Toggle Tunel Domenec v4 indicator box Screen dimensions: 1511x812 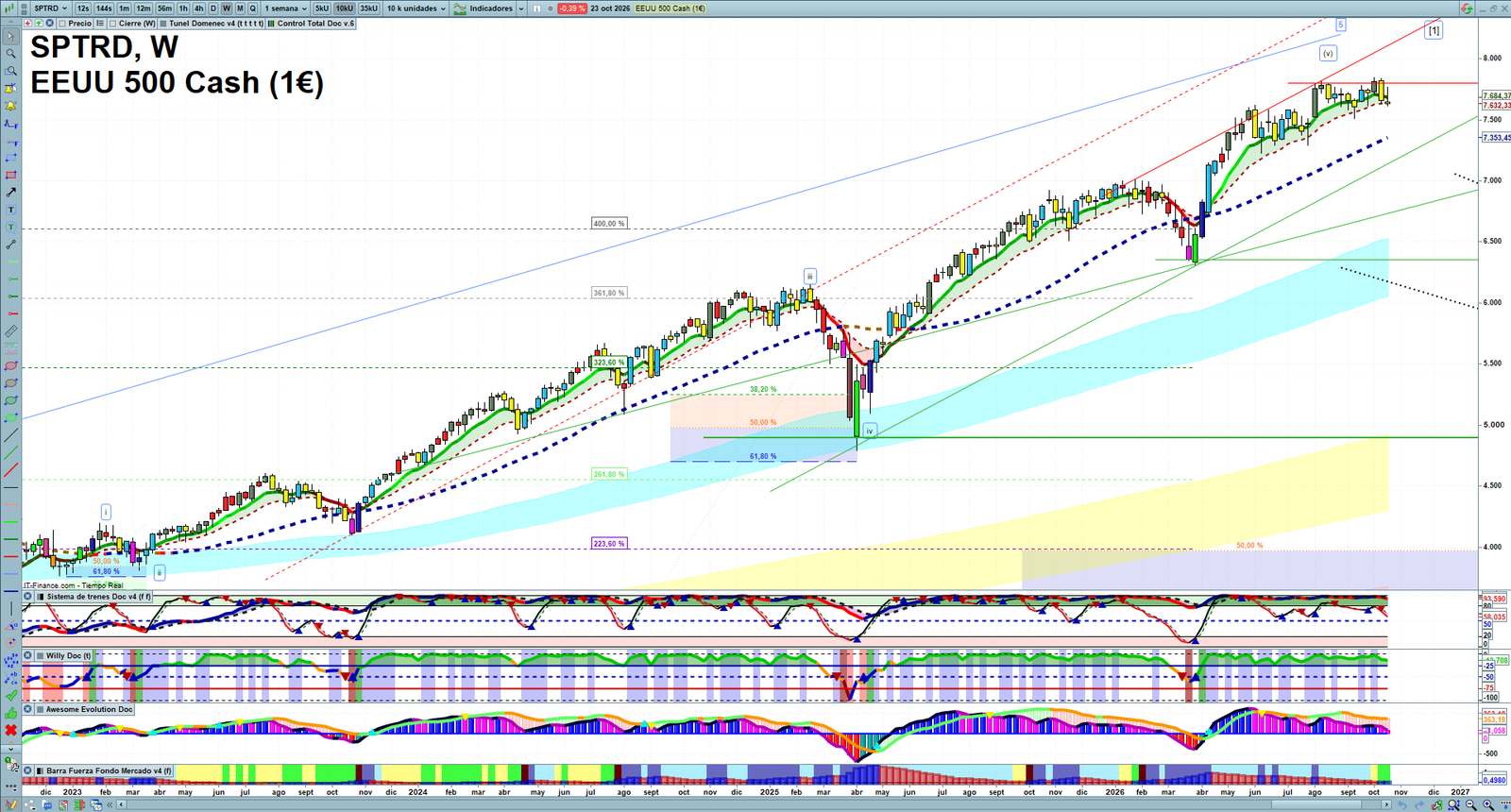pos(163,24)
